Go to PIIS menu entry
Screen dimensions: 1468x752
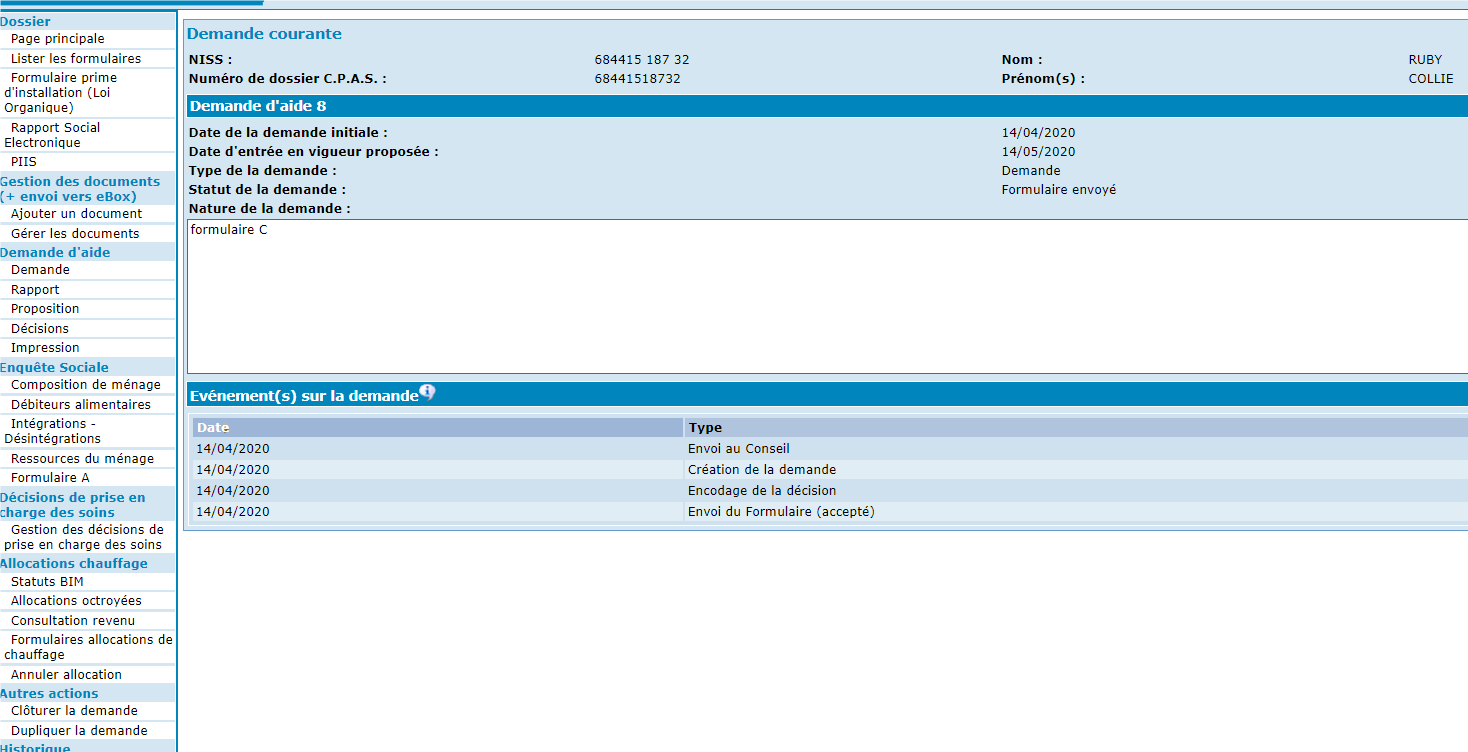24,162
